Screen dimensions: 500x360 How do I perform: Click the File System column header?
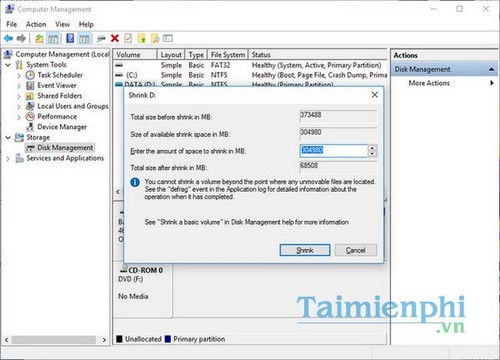pos(228,55)
